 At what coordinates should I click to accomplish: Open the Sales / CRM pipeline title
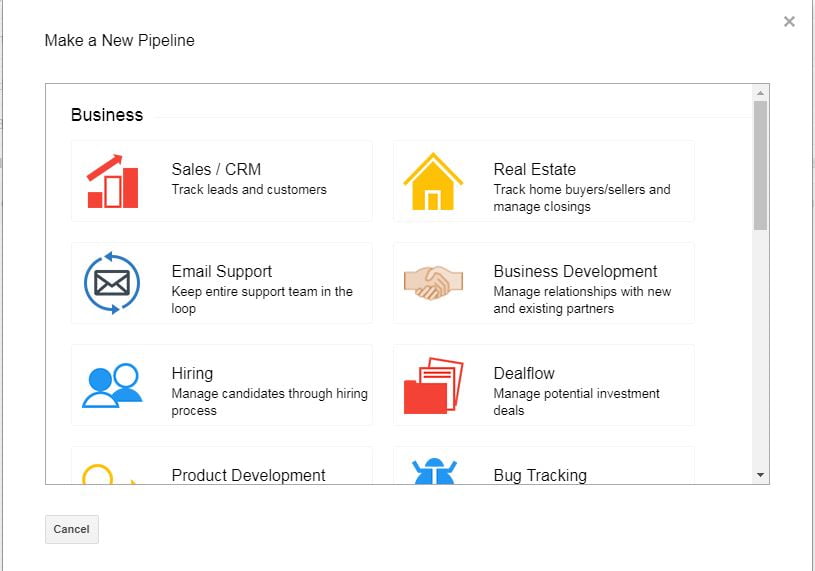point(216,169)
